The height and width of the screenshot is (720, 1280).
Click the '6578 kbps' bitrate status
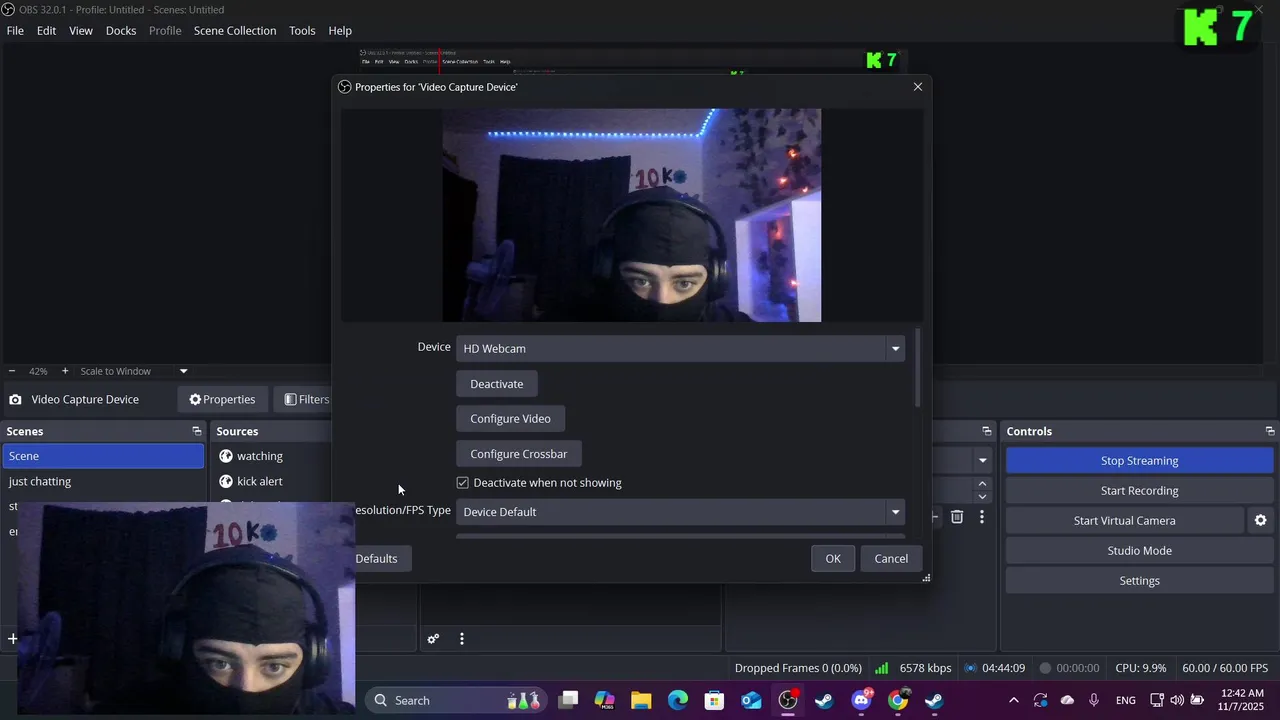(925, 668)
